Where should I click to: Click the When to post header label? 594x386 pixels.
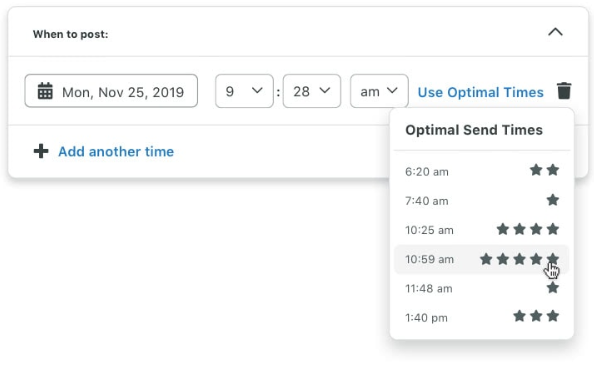point(70,34)
